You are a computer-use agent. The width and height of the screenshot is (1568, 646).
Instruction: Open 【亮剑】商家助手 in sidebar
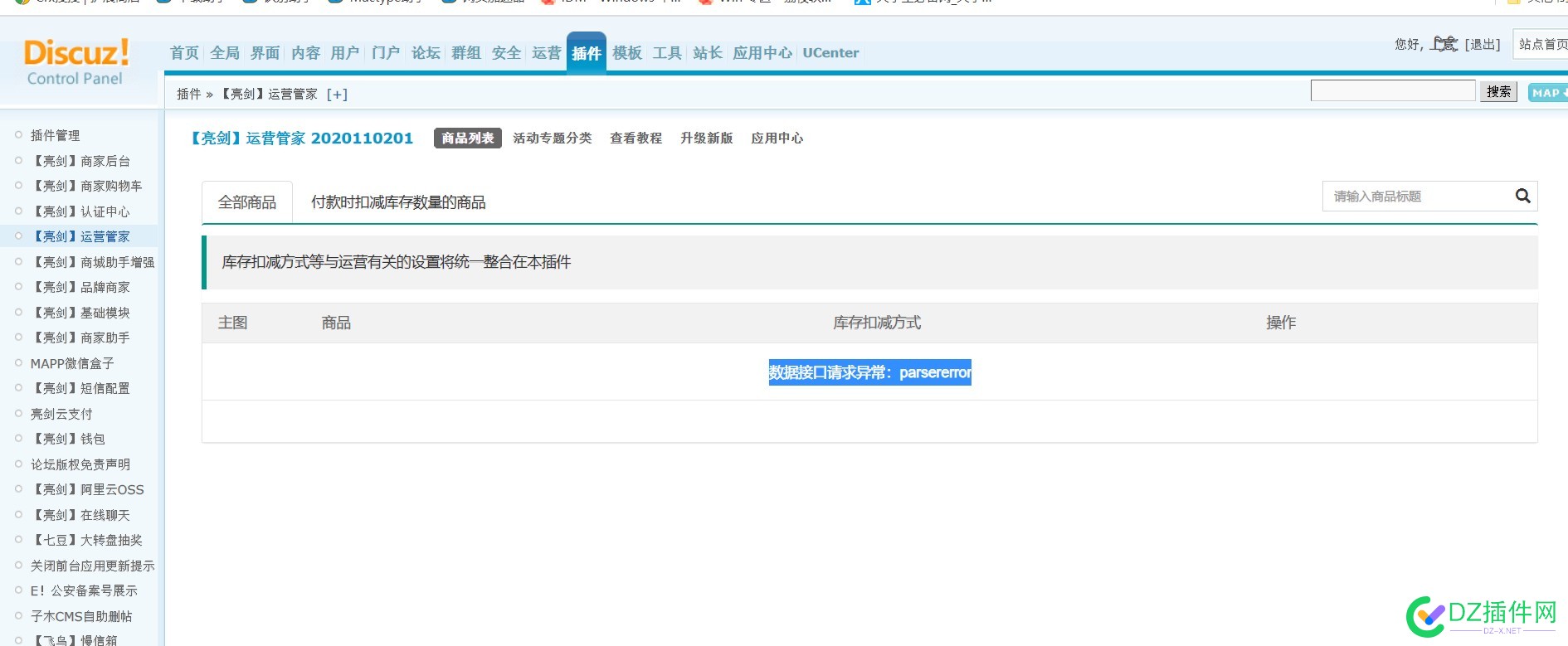point(80,338)
